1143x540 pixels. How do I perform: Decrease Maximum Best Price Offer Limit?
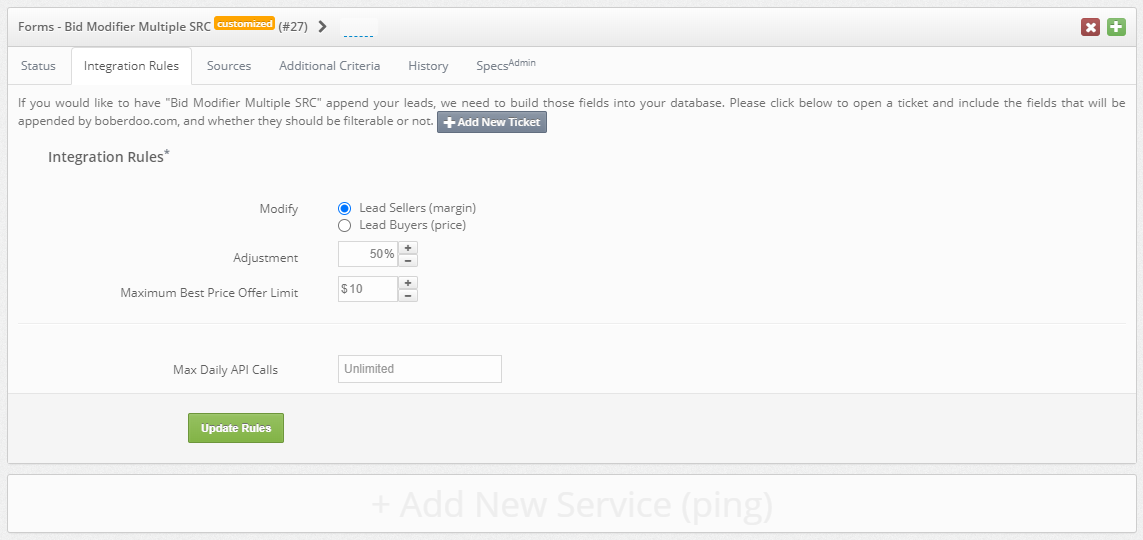pyautogui.click(x=408, y=295)
